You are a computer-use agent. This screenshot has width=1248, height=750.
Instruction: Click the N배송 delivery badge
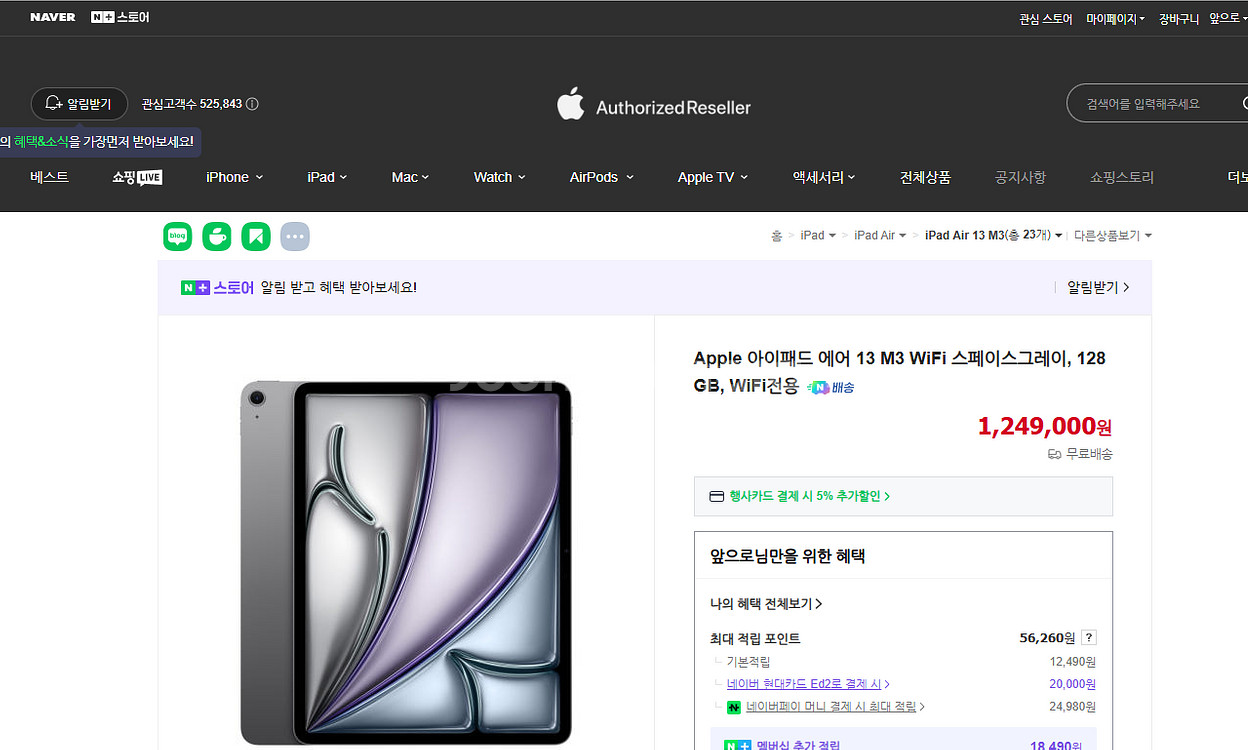coord(832,387)
